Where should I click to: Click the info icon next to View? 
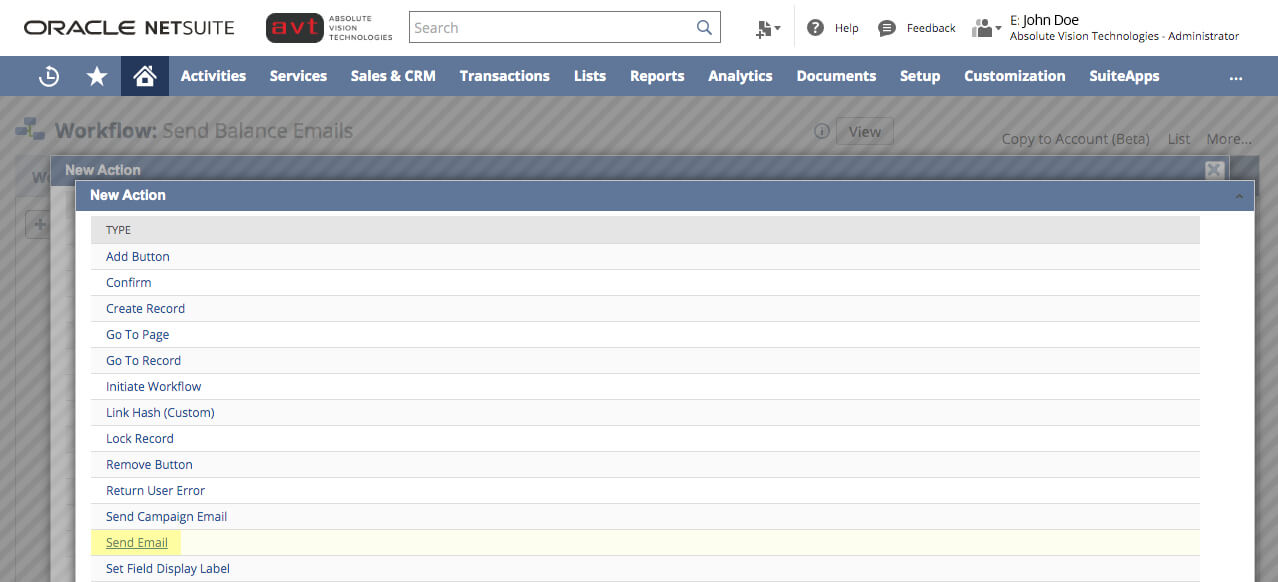pos(821,131)
